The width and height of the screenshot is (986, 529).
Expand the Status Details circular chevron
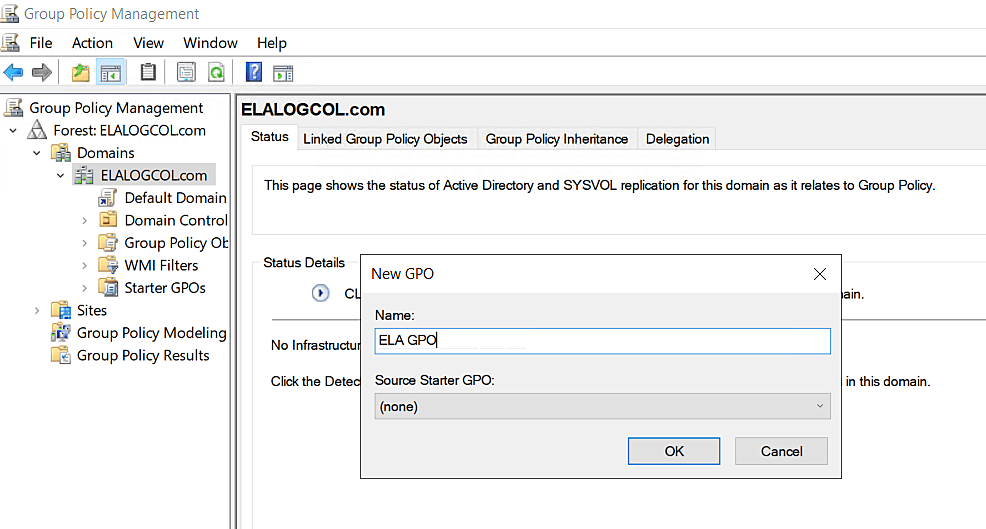pos(321,293)
